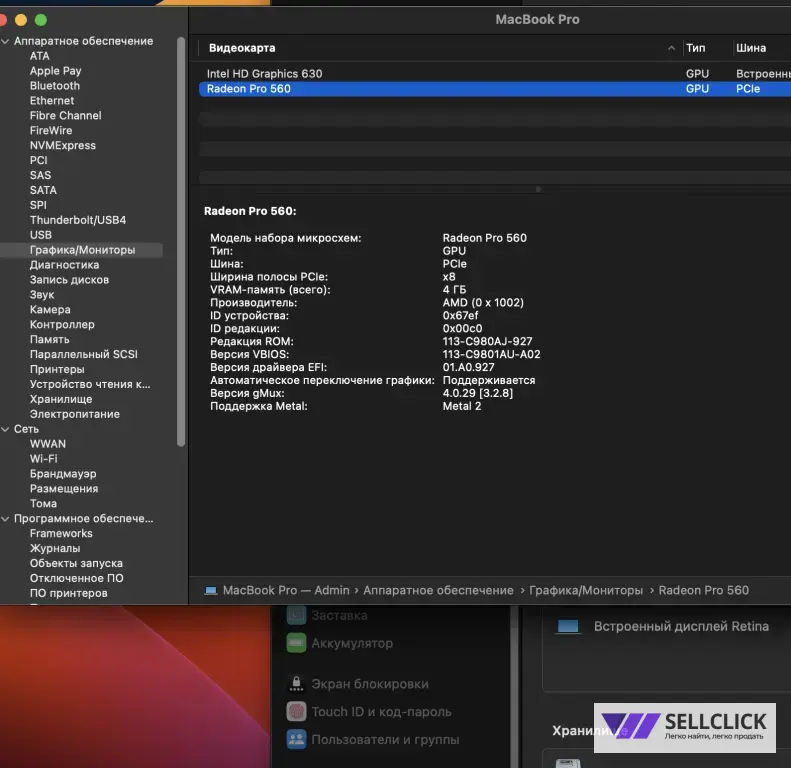Click the laptop icon in path bar

click(x=211, y=591)
